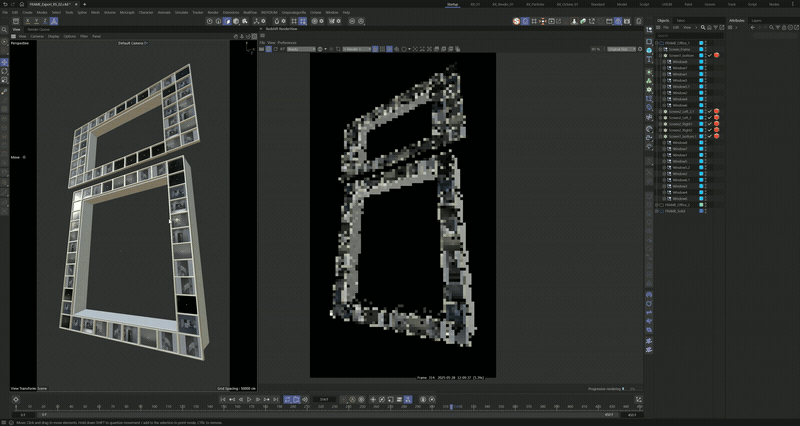Click the keyframe diamond icon left of timeline

[15, 399]
